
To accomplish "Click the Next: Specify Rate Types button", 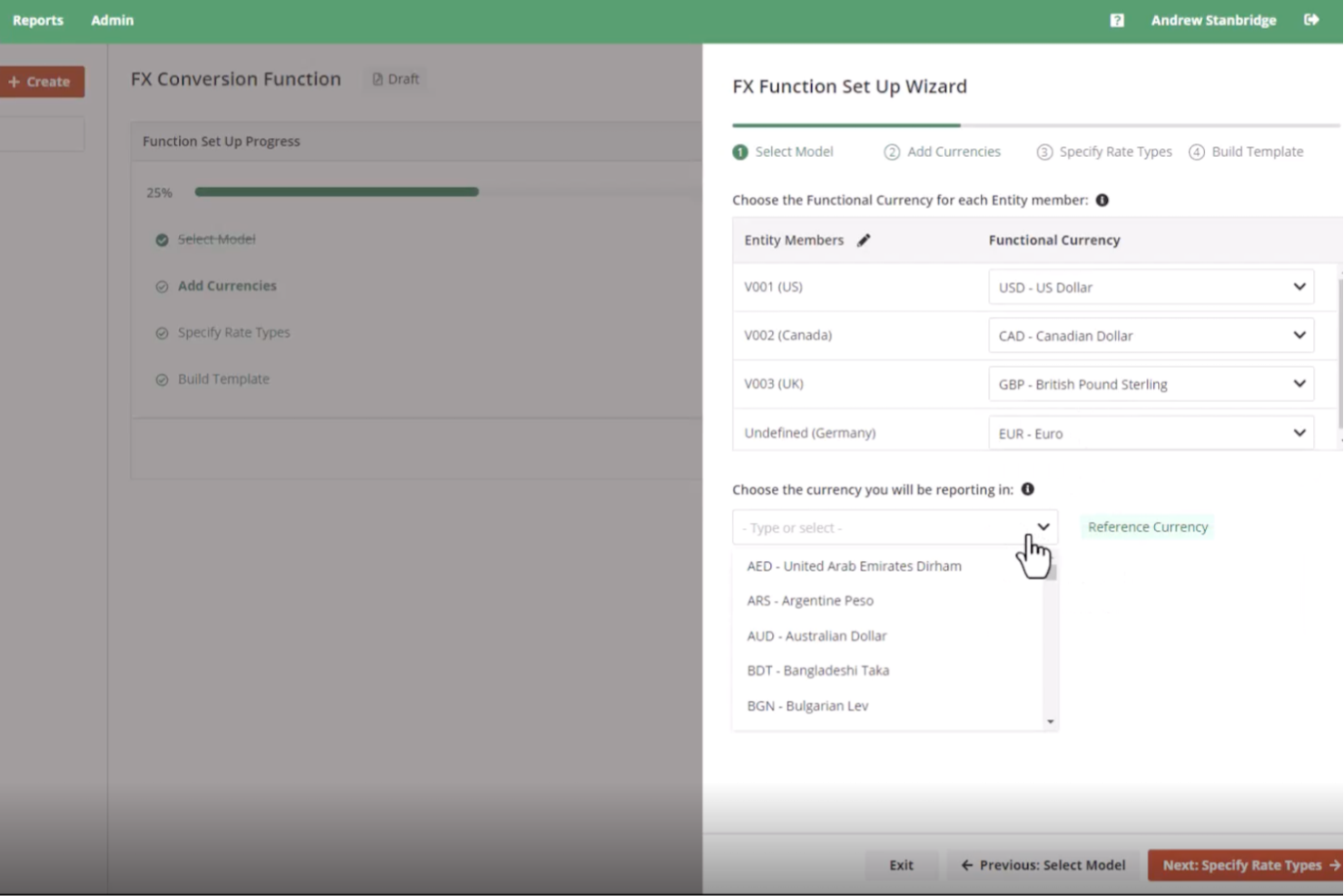I will 1244,865.
